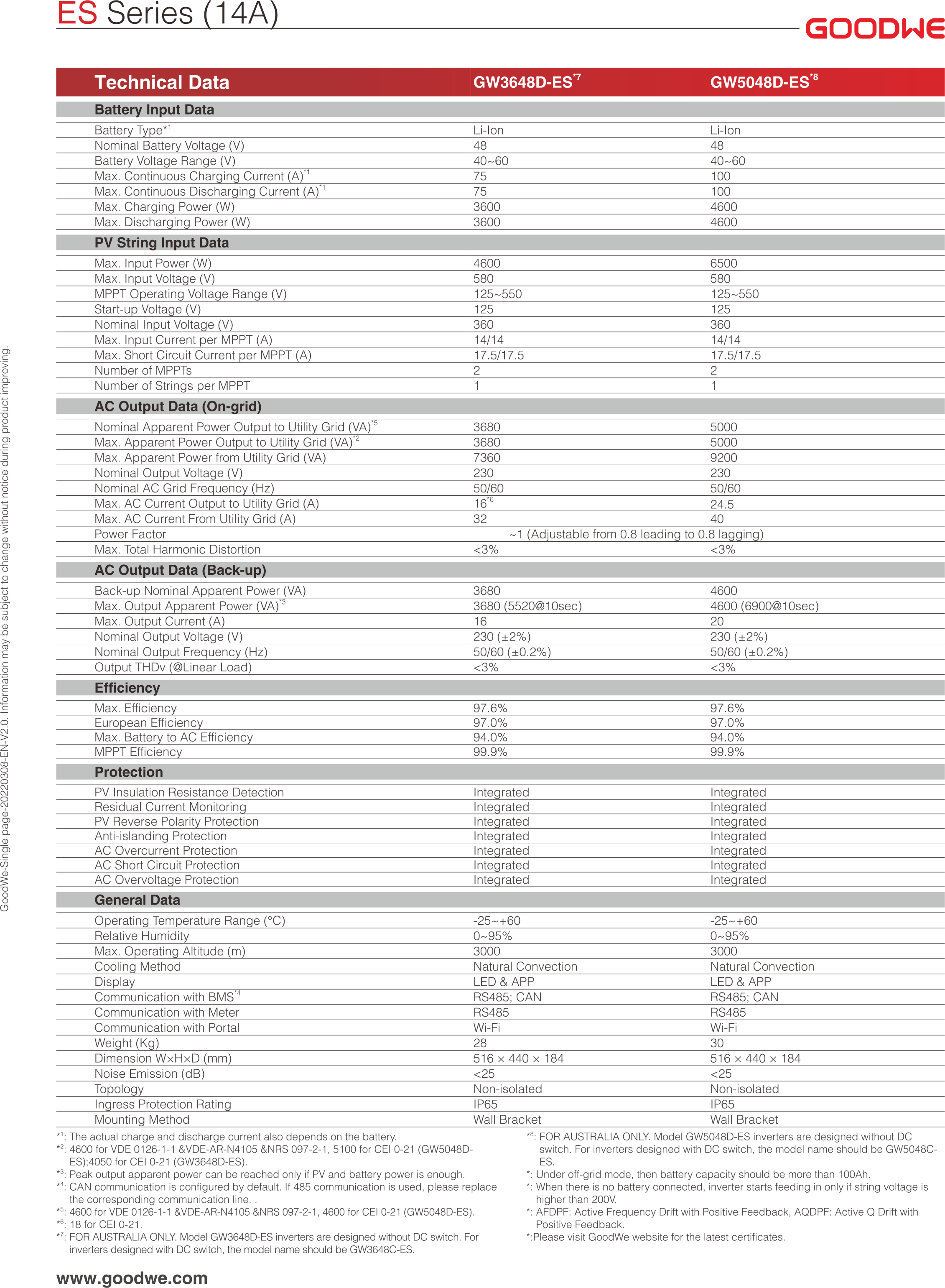Click the 9200 apparent power value
Image resolution: width=945 pixels, height=1288 pixels.
click(x=723, y=458)
